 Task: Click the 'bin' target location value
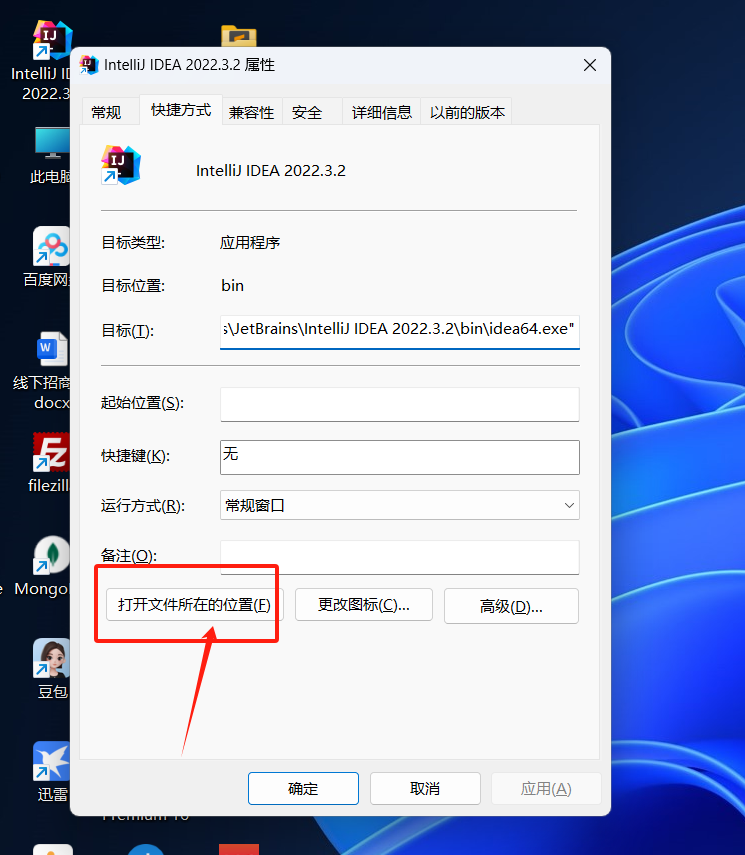(232, 285)
